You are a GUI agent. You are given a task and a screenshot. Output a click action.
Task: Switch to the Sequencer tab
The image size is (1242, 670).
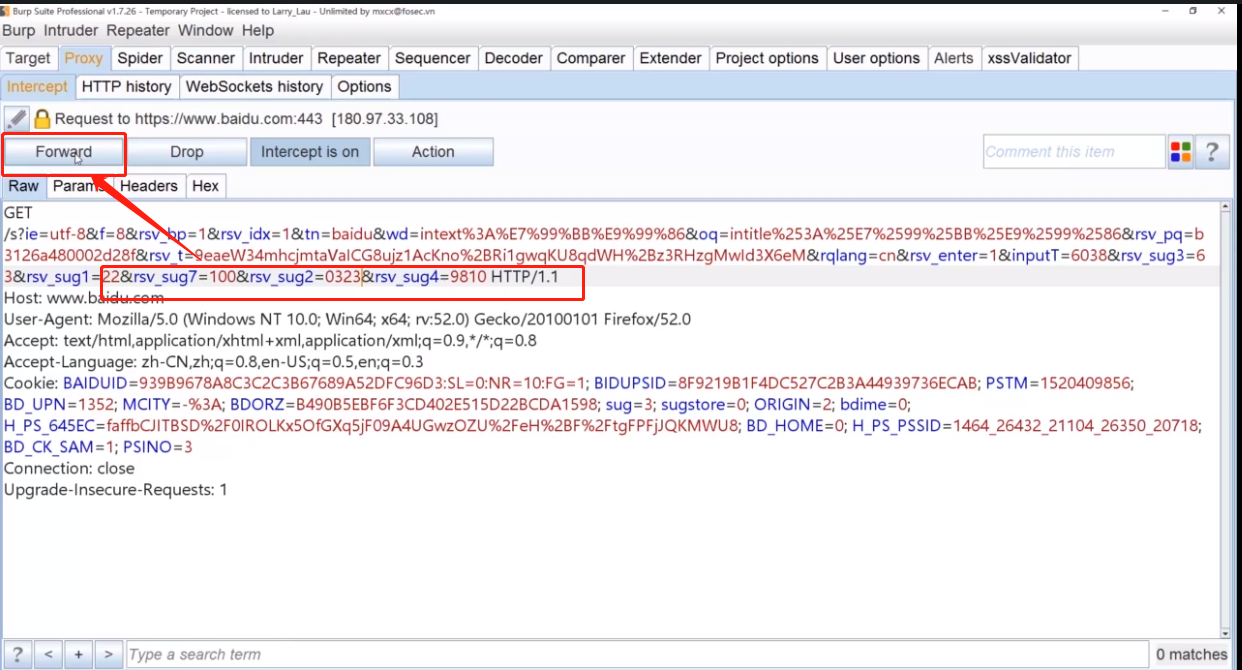[433, 58]
